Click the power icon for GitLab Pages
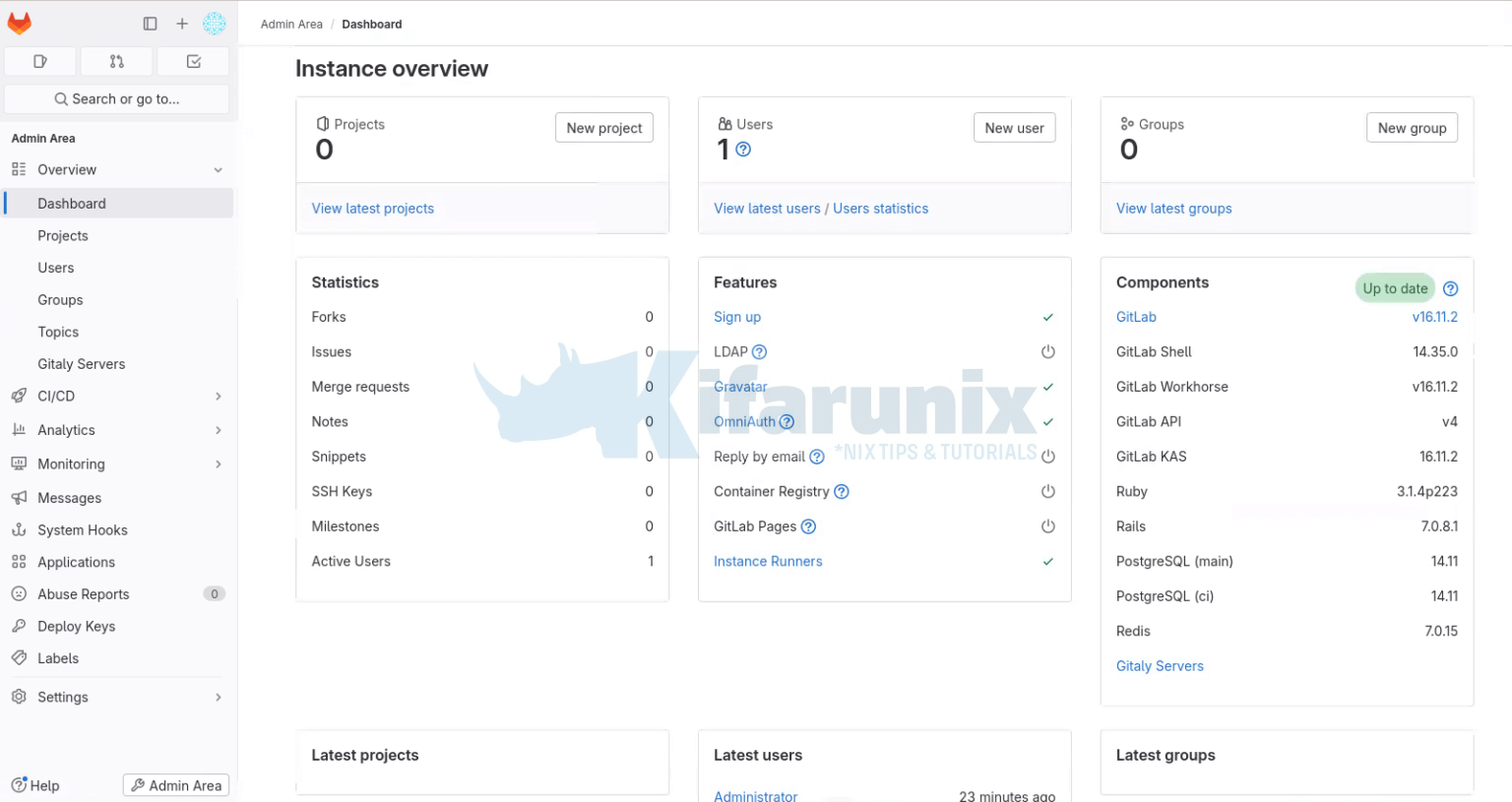This screenshot has height=802, width=1512. click(1048, 526)
